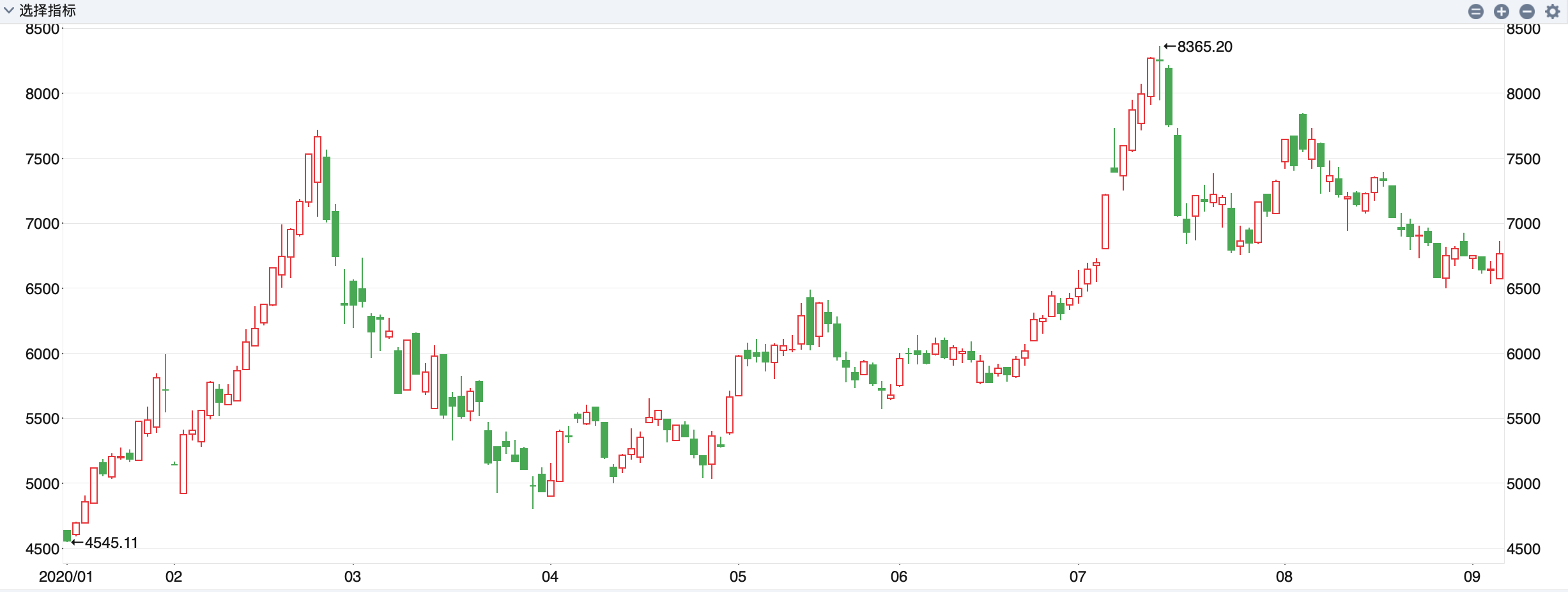This screenshot has height=592, width=1568.
Task: Open chart settings via the gear icon
Action: (1553, 12)
